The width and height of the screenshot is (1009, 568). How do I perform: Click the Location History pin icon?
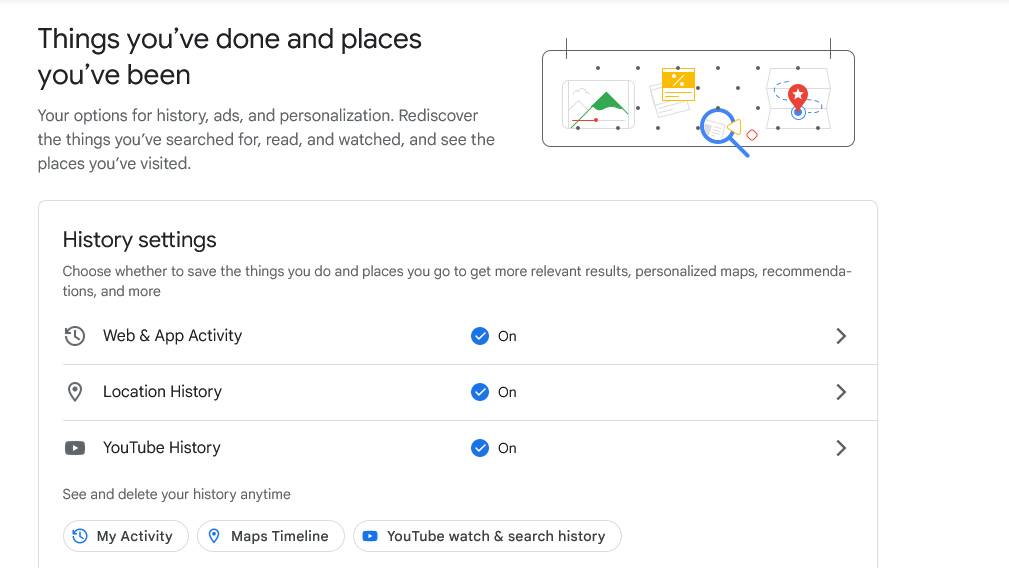point(75,392)
